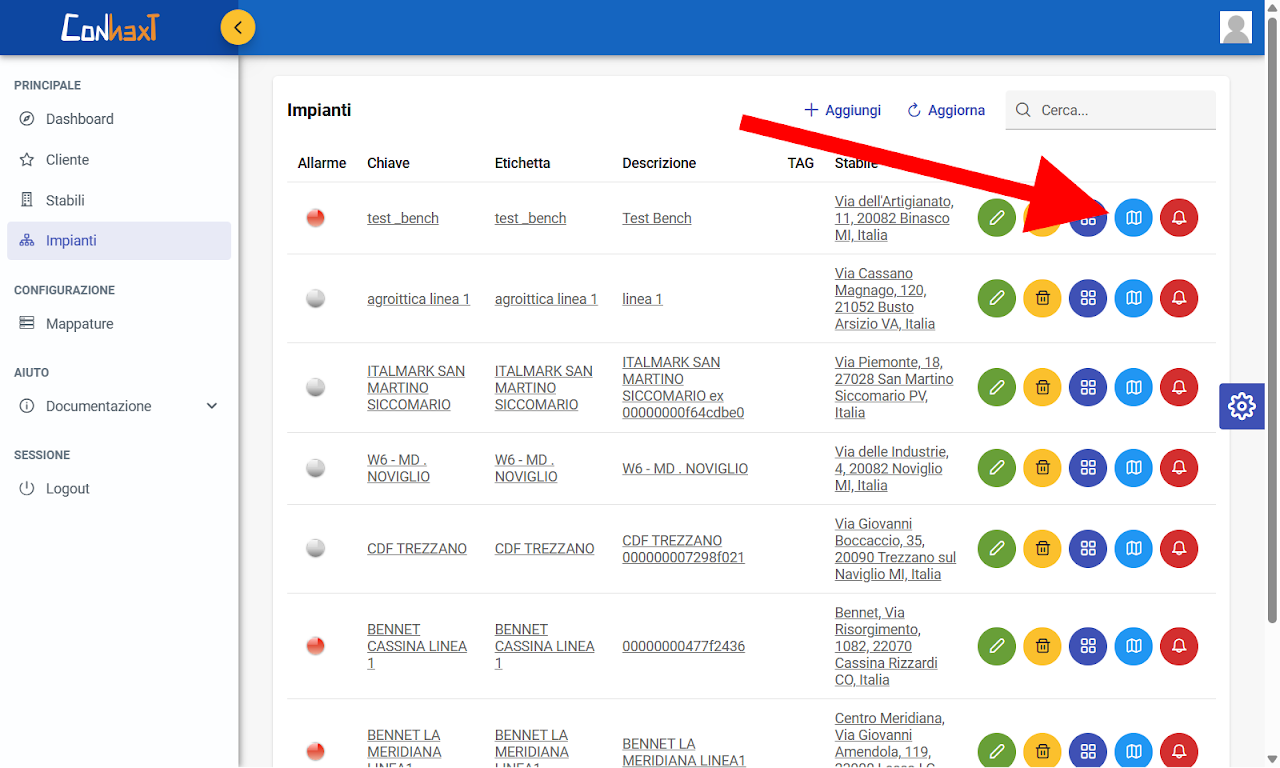
Task: Click red alarm indicator for test_bench
Action: coord(316,218)
